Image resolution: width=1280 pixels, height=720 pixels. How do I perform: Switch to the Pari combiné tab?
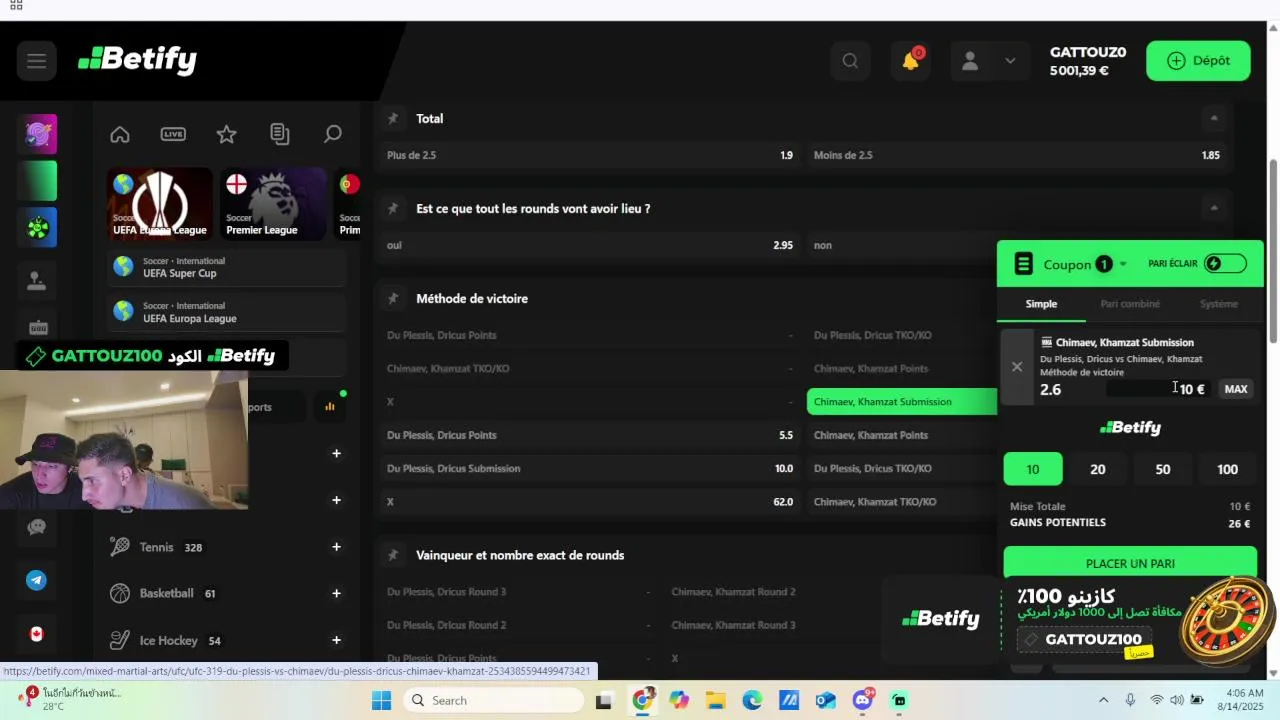tap(1130, 304)
